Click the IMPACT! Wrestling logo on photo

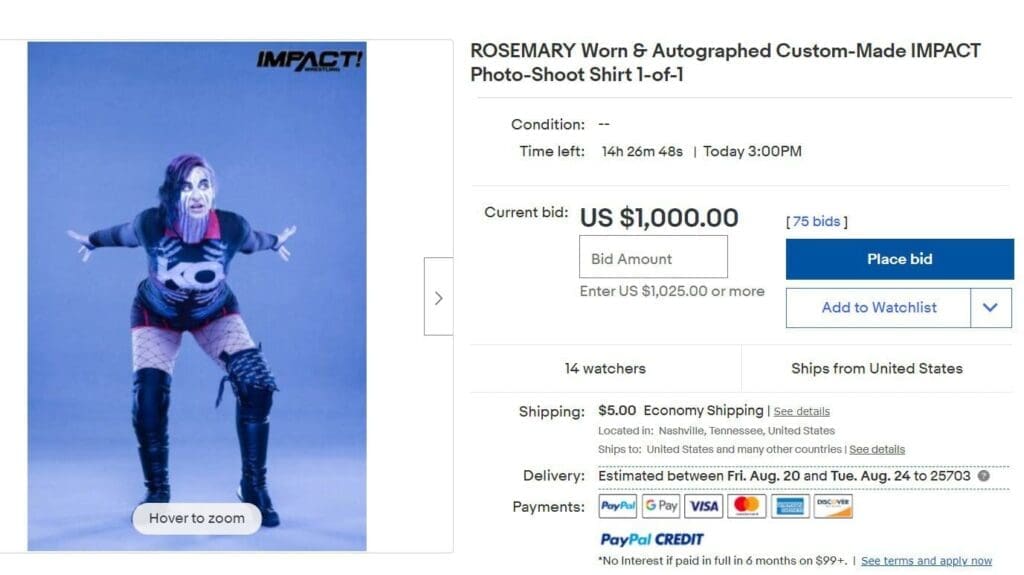[309, 61]
